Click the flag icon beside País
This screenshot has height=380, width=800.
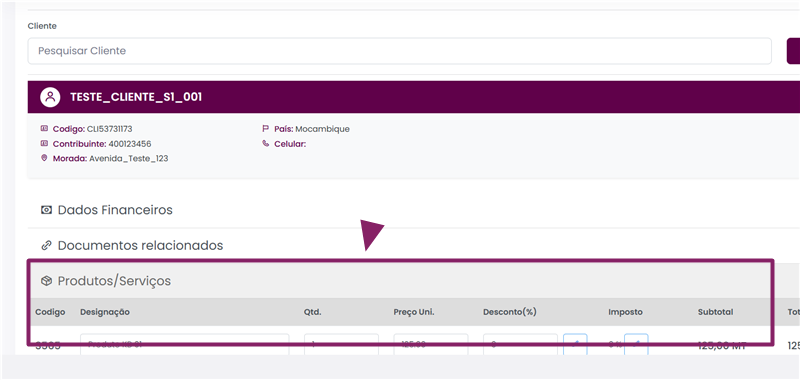coord(265,129)
